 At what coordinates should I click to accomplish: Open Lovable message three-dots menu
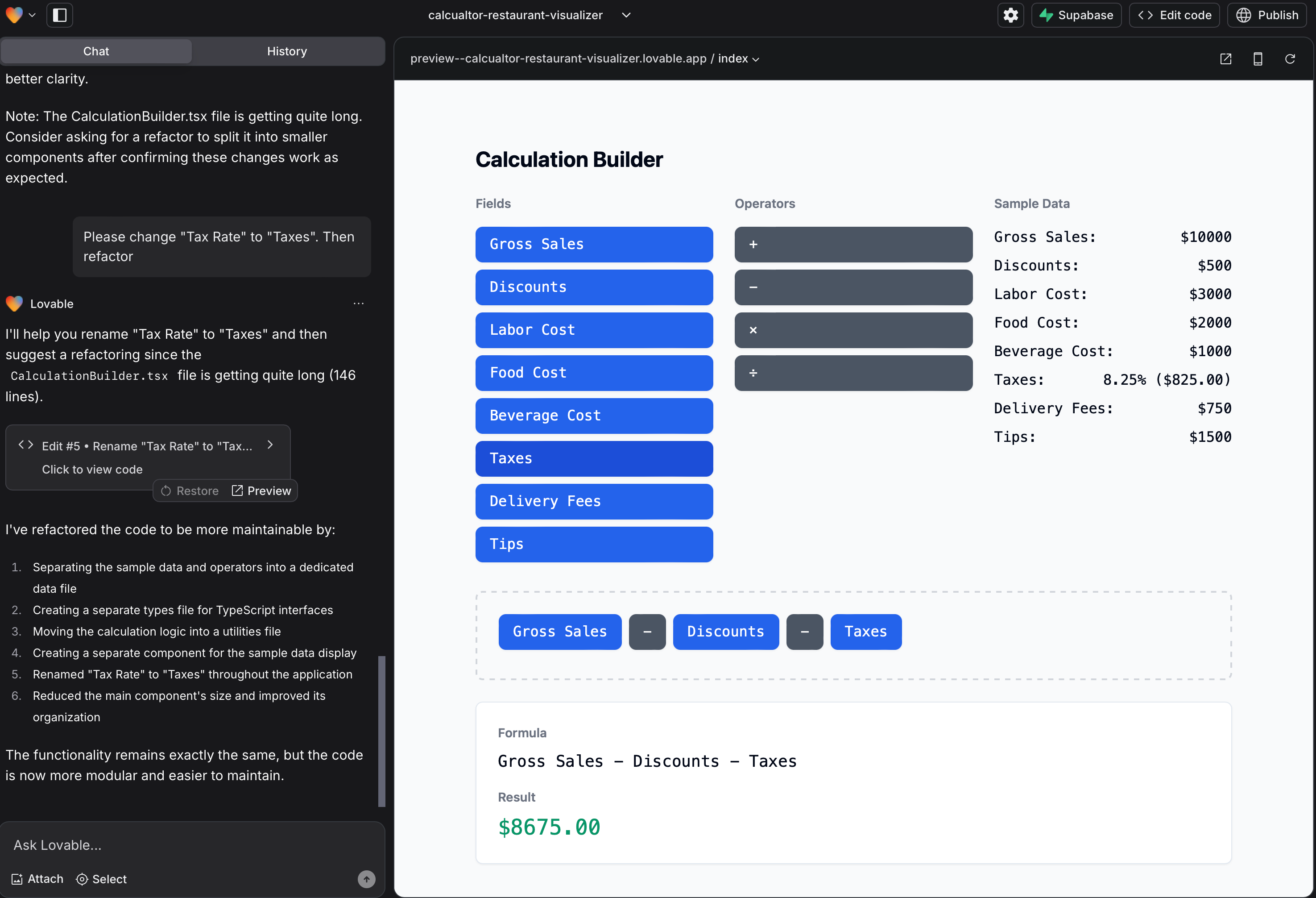[359, 303]
